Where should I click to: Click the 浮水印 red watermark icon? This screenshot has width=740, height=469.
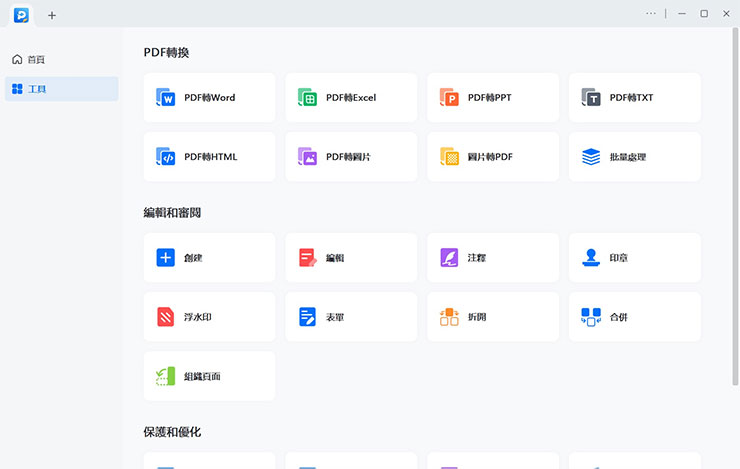point(166,317)
